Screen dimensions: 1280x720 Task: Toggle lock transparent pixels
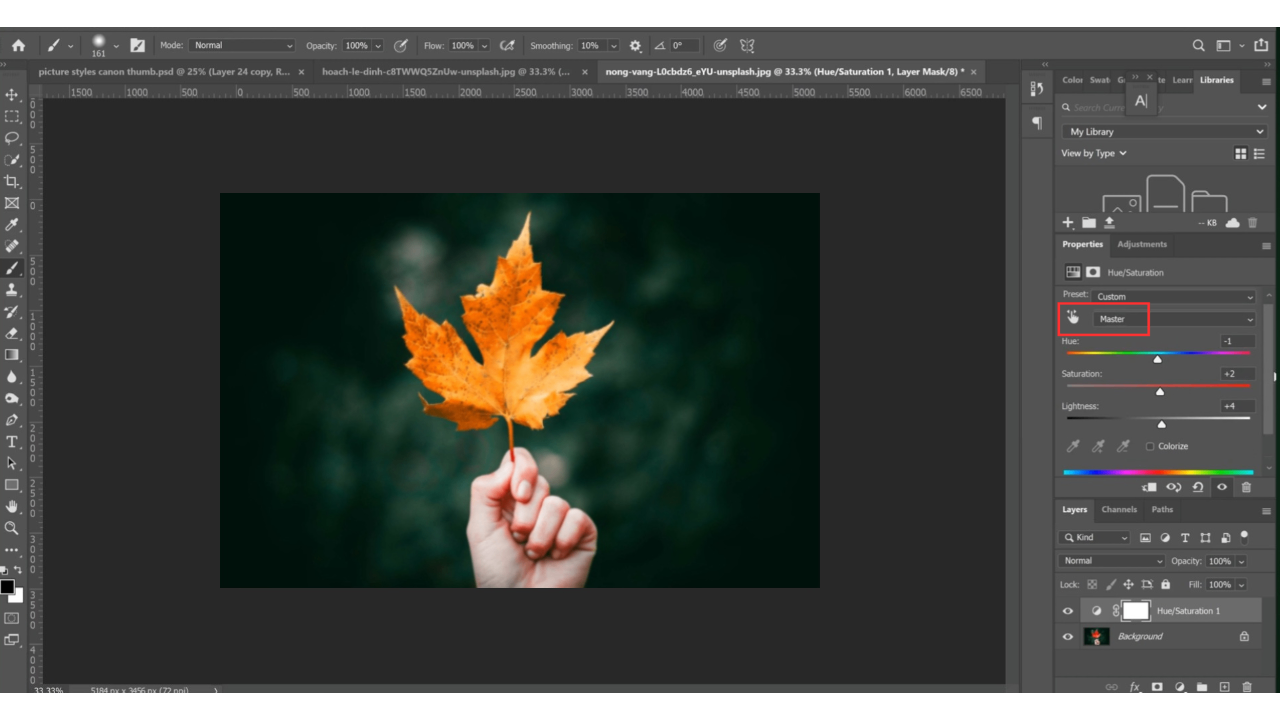[1092, 584]
